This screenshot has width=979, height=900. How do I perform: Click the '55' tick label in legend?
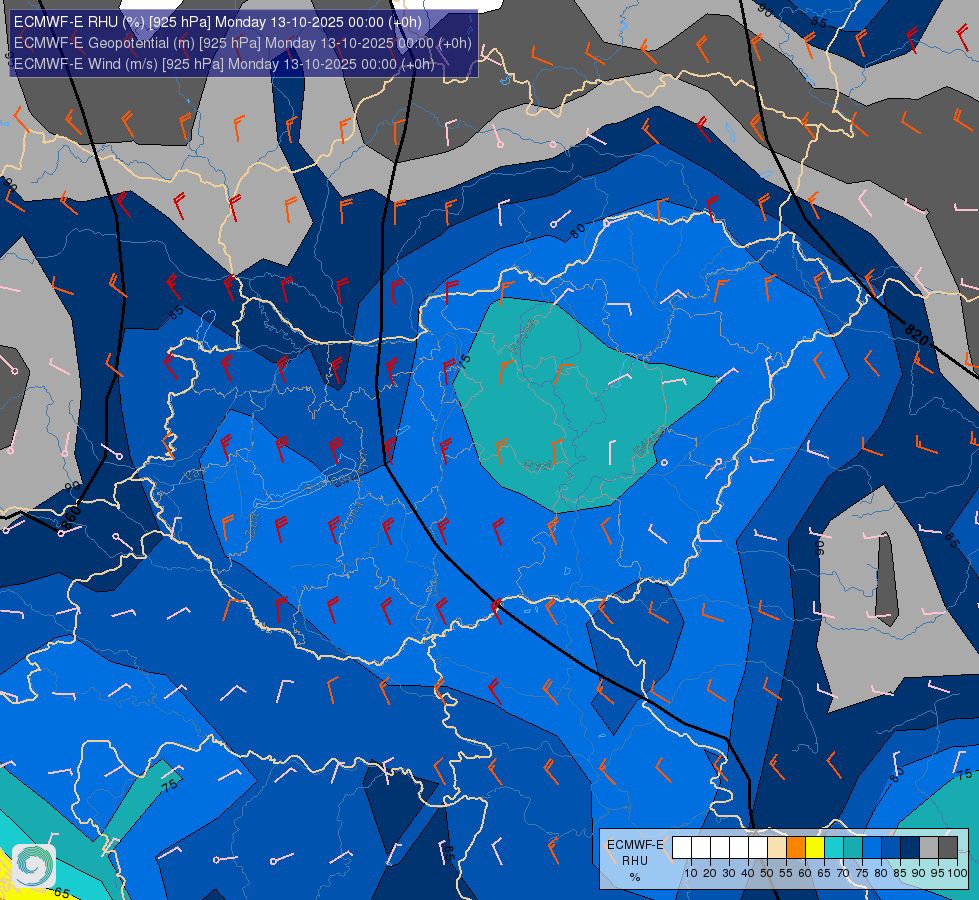pyautogui.click(x=786, y=873)
